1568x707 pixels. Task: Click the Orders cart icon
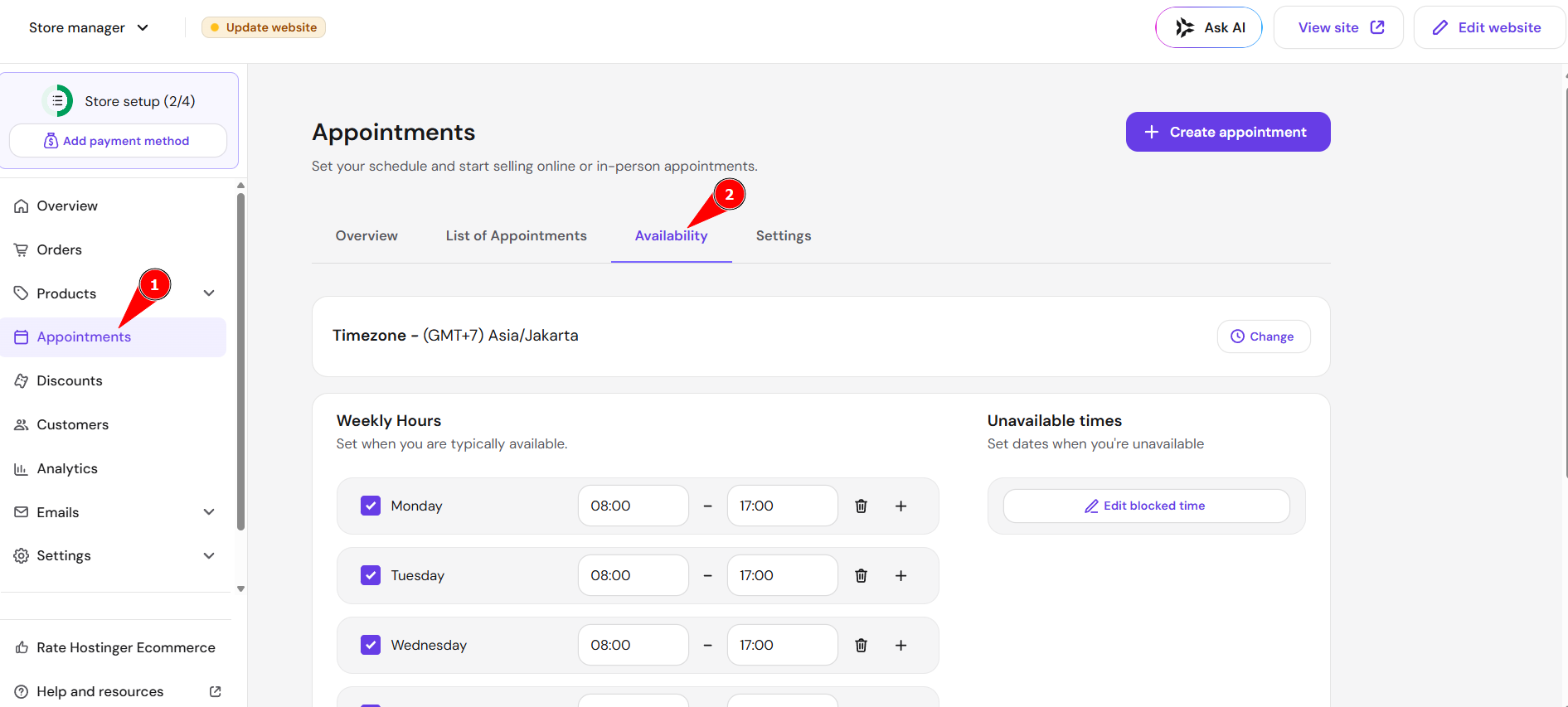[x=22, y=250]
